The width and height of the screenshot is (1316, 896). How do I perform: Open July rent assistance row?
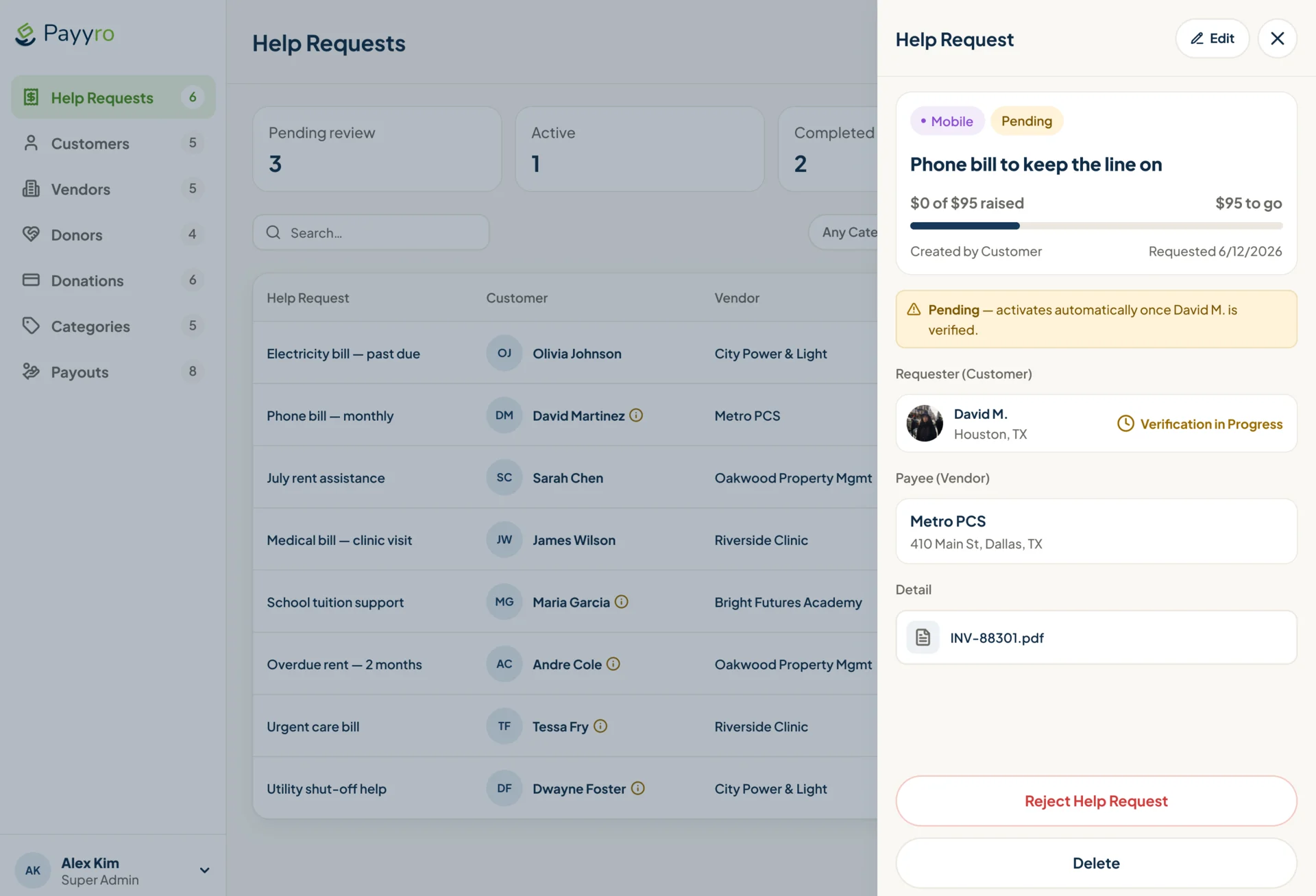565,478
